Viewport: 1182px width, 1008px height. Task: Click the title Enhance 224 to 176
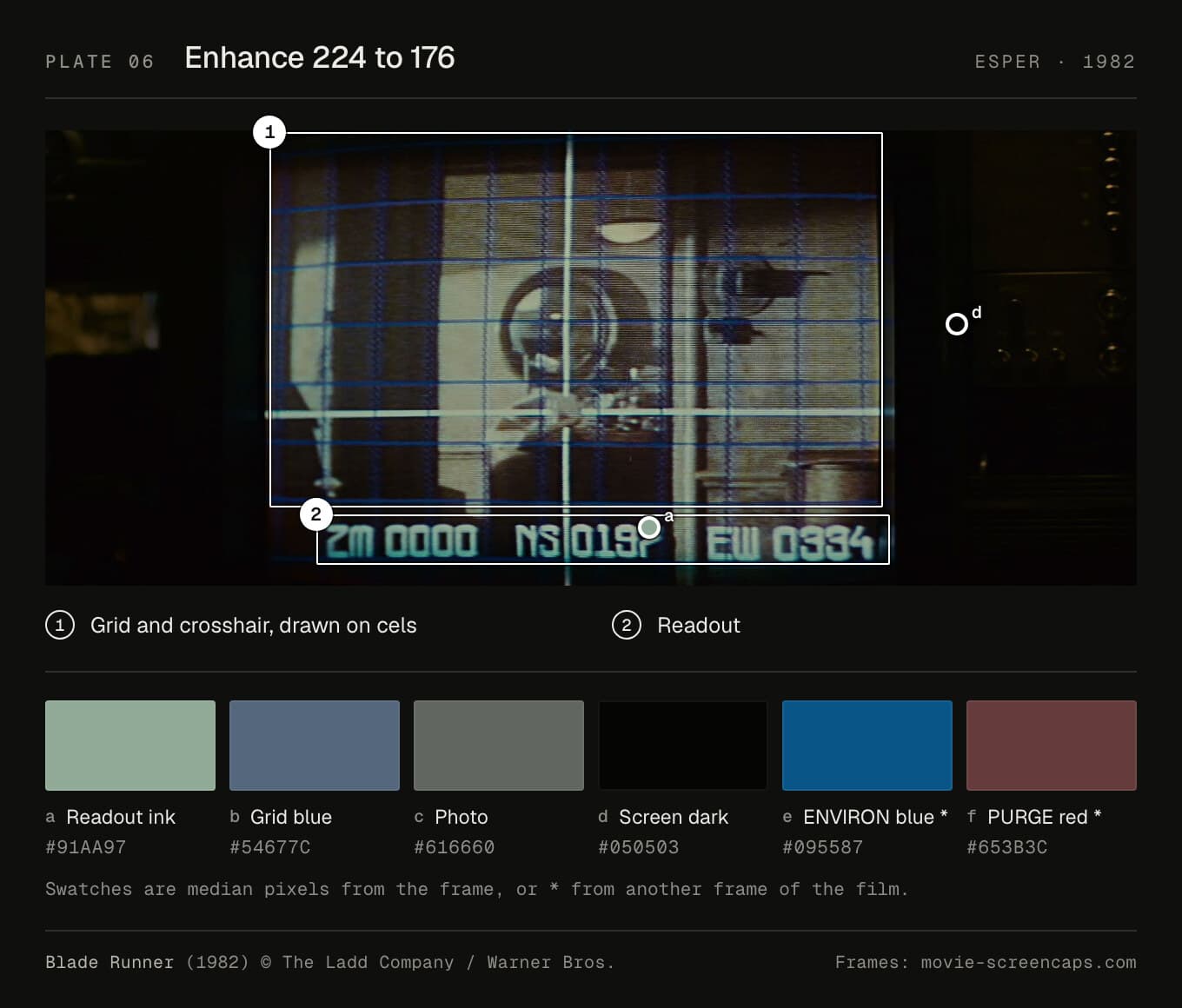320,57
